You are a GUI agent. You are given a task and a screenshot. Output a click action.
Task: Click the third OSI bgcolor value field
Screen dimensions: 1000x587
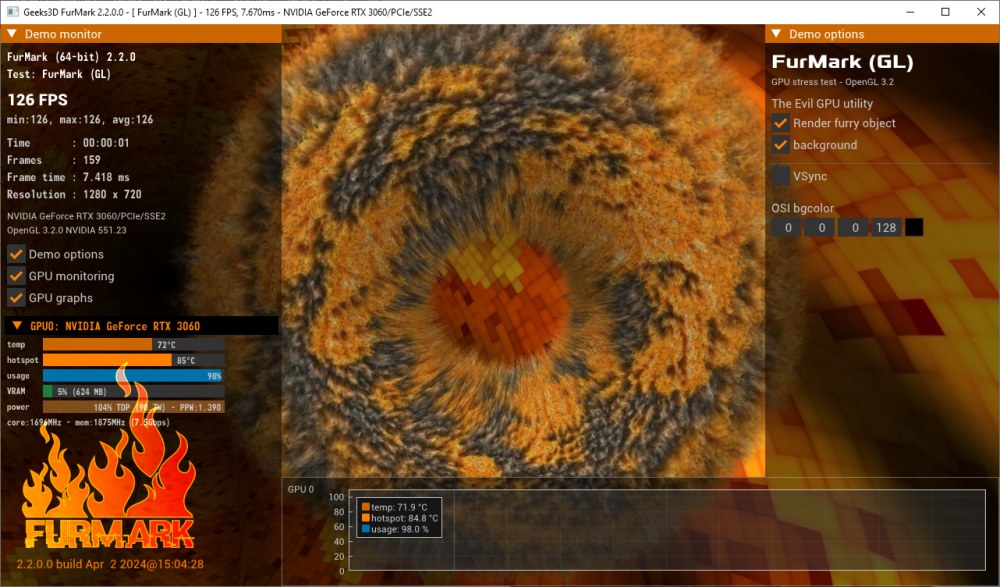[855, 228]
